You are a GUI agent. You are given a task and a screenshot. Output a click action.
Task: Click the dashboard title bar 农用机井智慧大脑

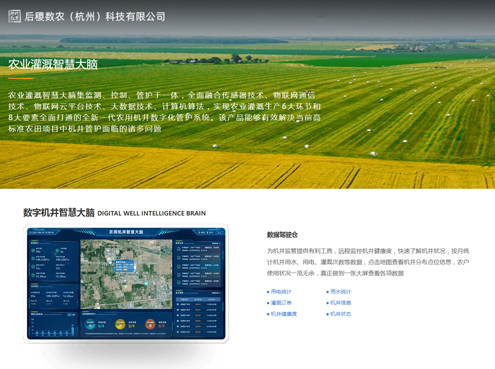(126, 232)
